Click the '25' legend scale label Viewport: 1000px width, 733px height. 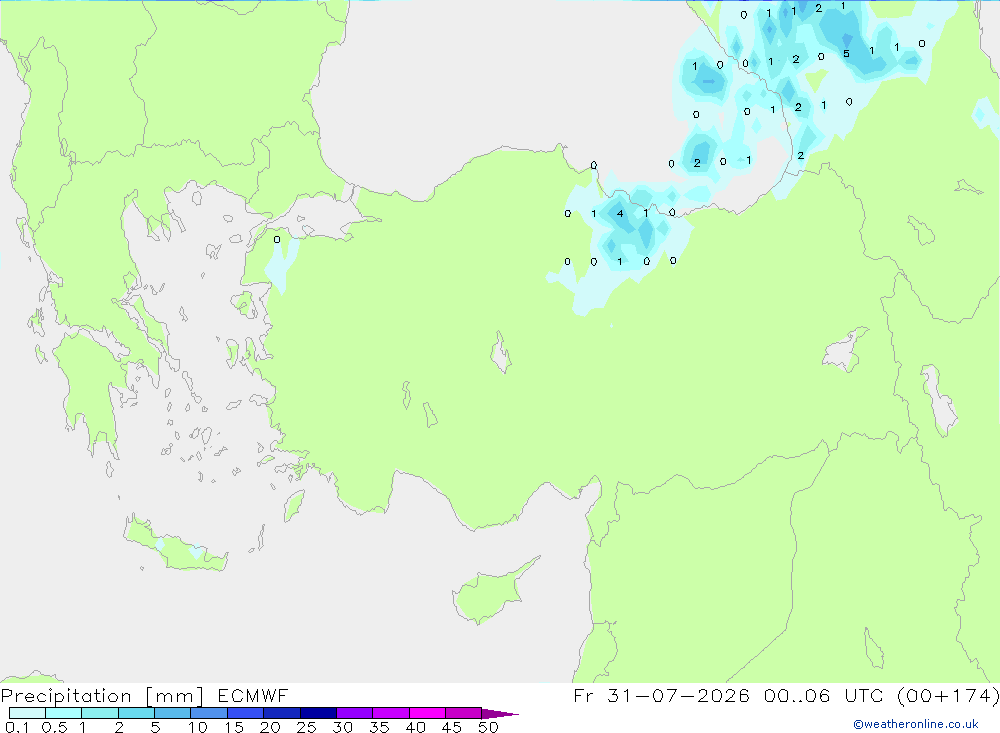coord(307,727)
